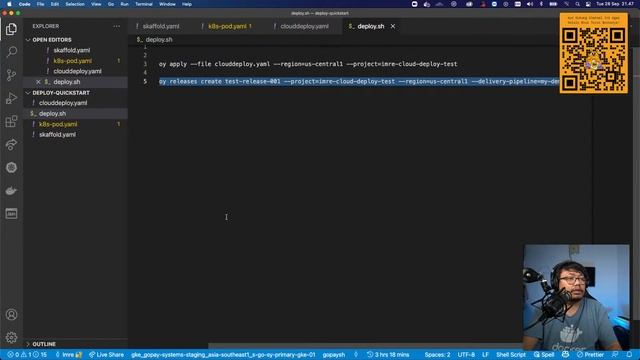Open Spotlight search in macOS menu bar

577,4
